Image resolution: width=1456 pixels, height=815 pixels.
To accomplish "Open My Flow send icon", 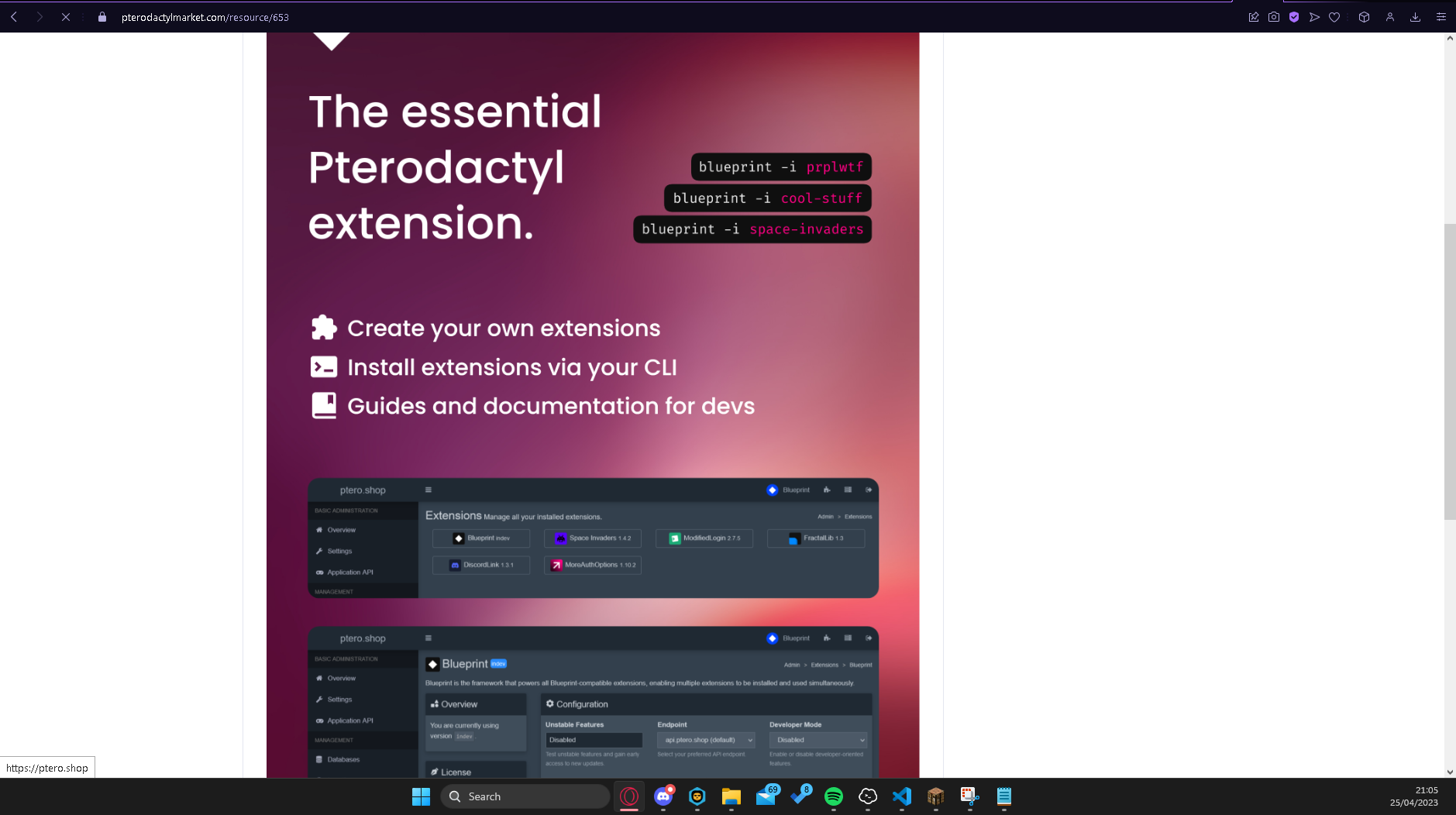I will point(1314,16).
